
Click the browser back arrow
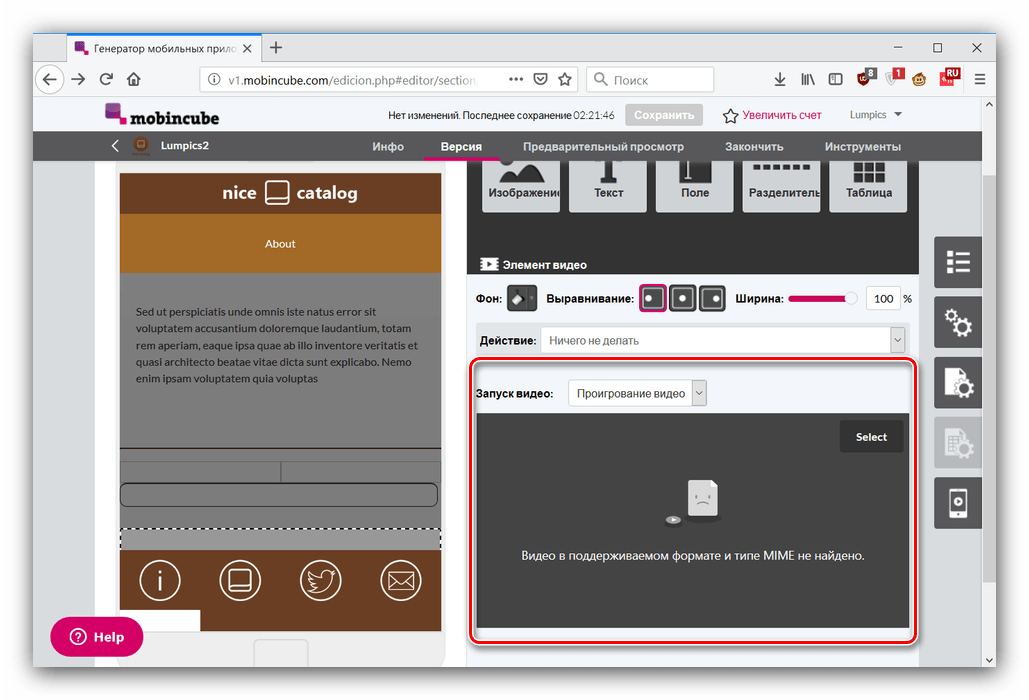(x=49, y=79)
